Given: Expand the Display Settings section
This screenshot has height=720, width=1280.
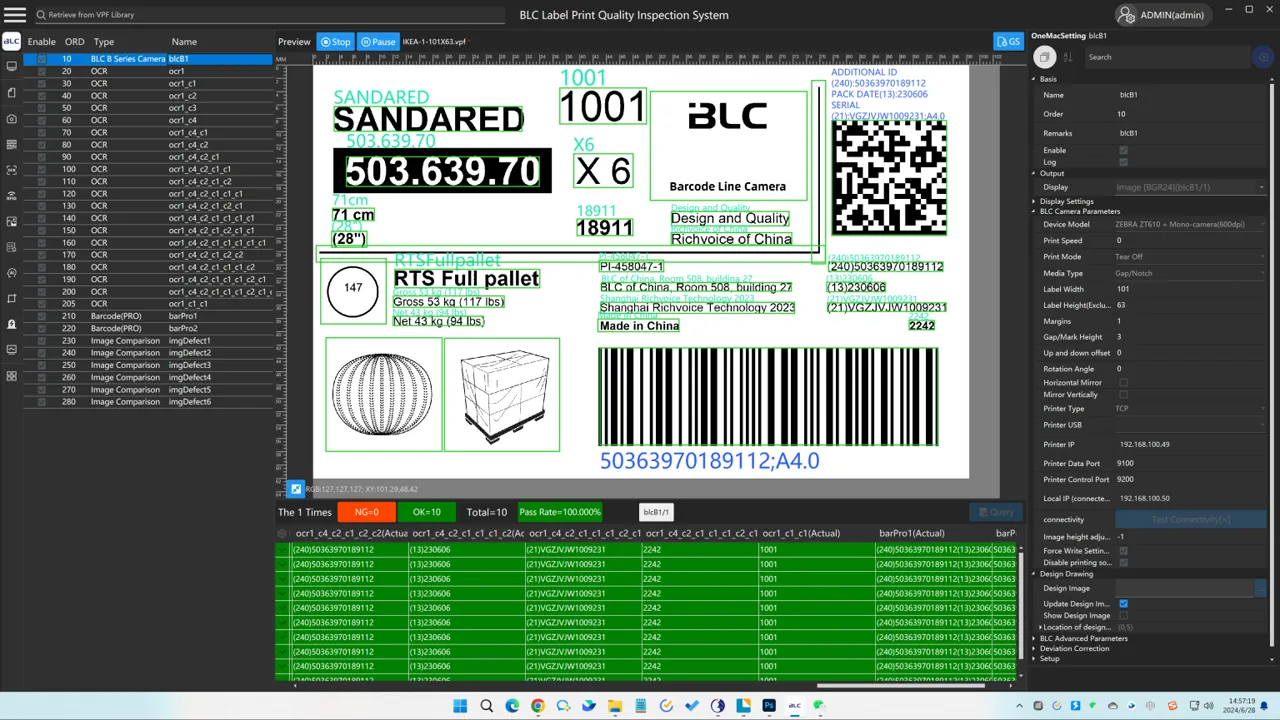Looking at the screenshot, I should pyautogui.click(x=1034, y=202).
